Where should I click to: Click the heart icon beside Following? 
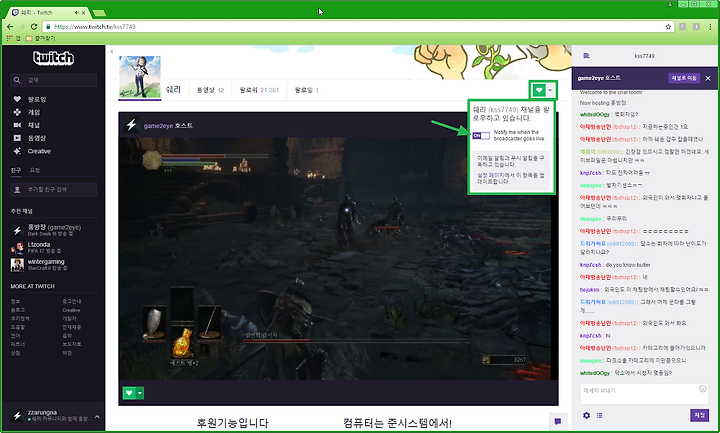17,99
